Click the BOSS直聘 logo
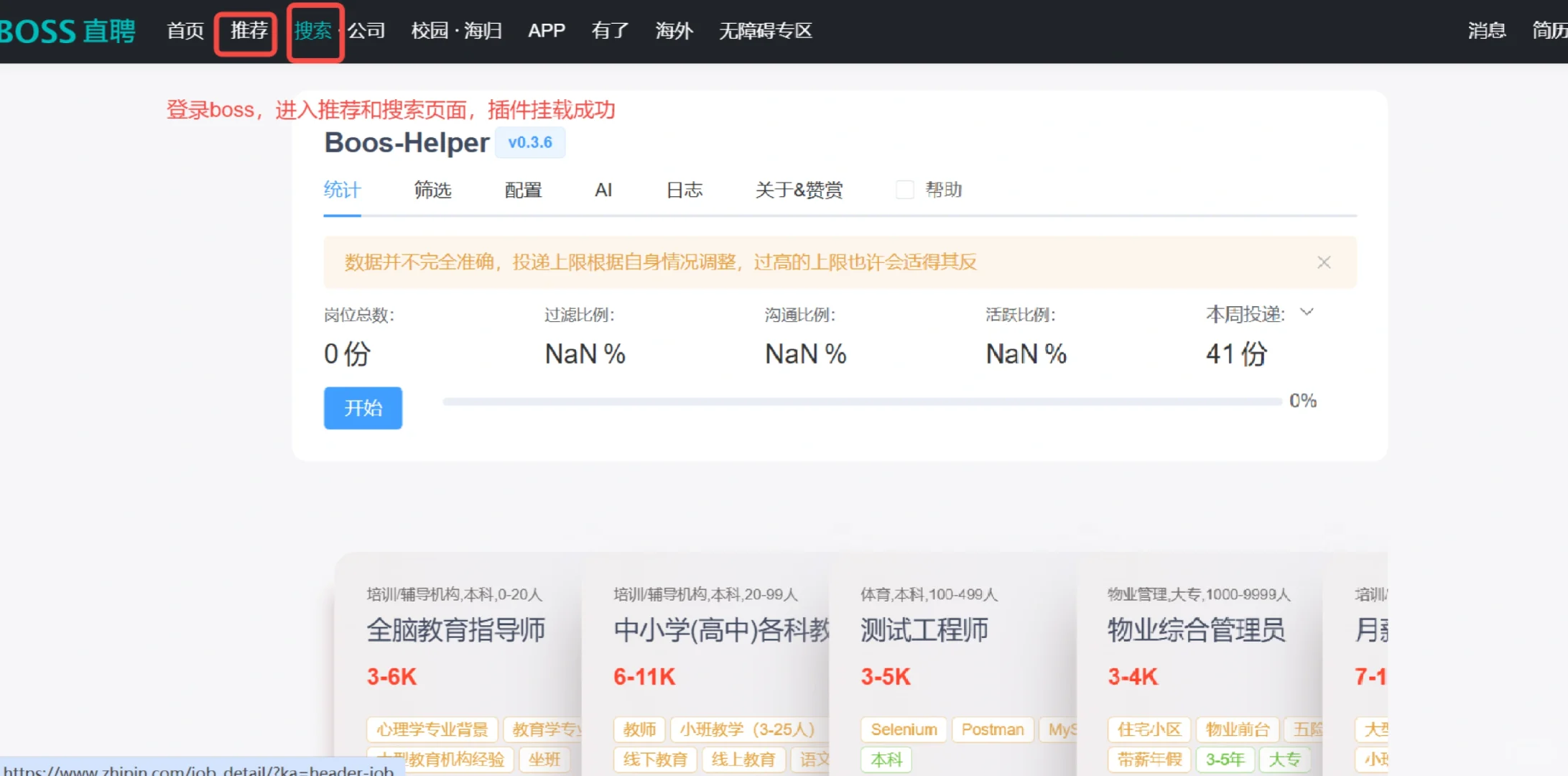This screenshot has height=776, width=1568. click(67, 31)
